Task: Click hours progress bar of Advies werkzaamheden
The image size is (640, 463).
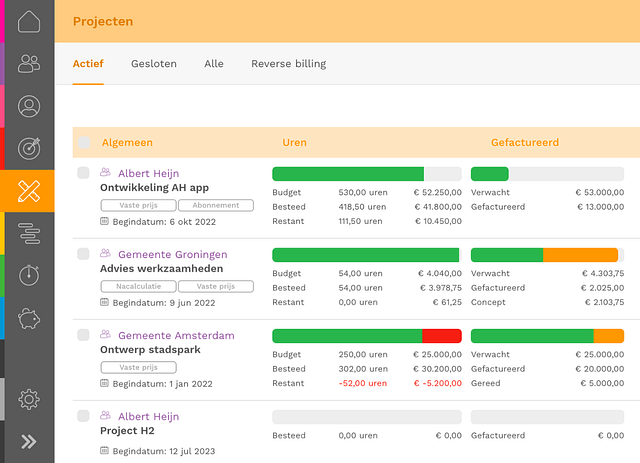Action: (x=367, y=255)
